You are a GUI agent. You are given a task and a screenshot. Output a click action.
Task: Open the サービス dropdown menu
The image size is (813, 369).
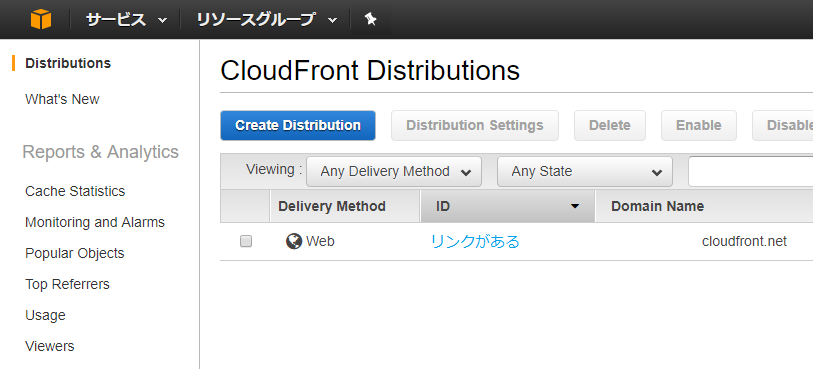[126, 20]
